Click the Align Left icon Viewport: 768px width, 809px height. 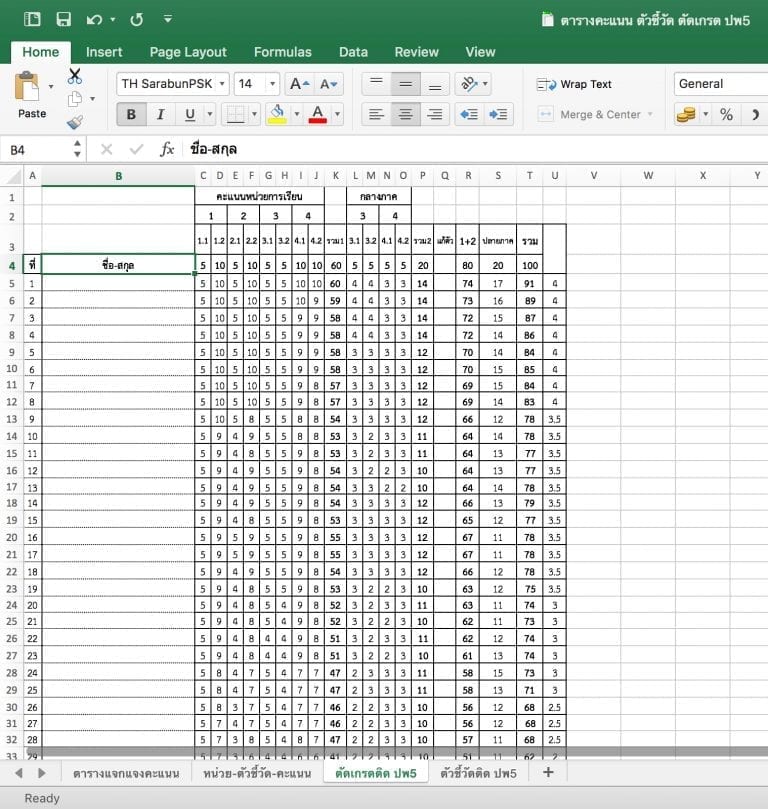(377, 114)
